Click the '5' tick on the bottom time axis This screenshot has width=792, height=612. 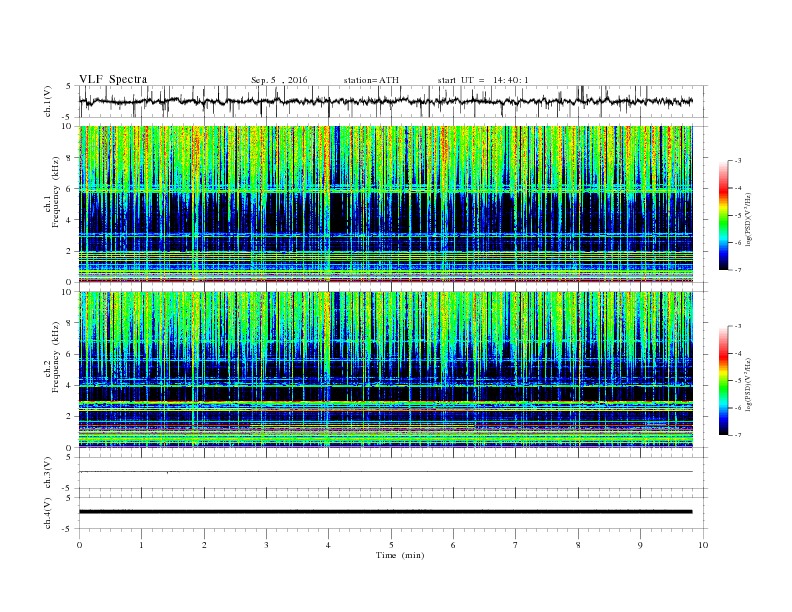pos(391,545)
